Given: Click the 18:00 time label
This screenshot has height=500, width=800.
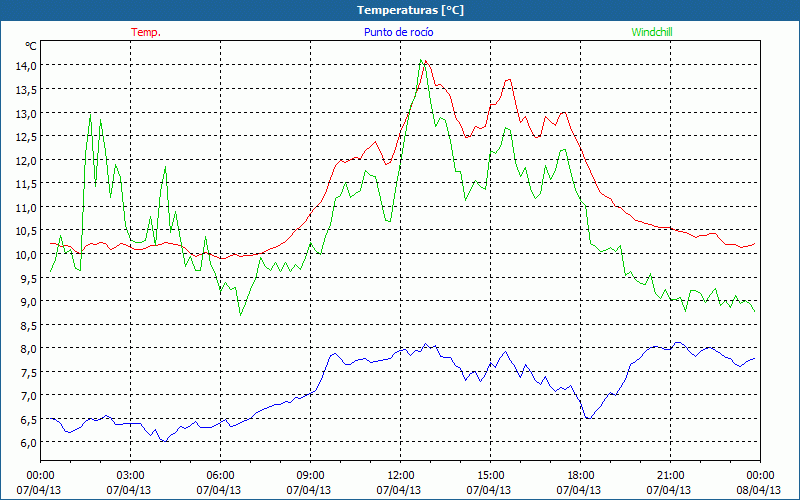Looking at the screenshot, I should (x=581, y=476).
